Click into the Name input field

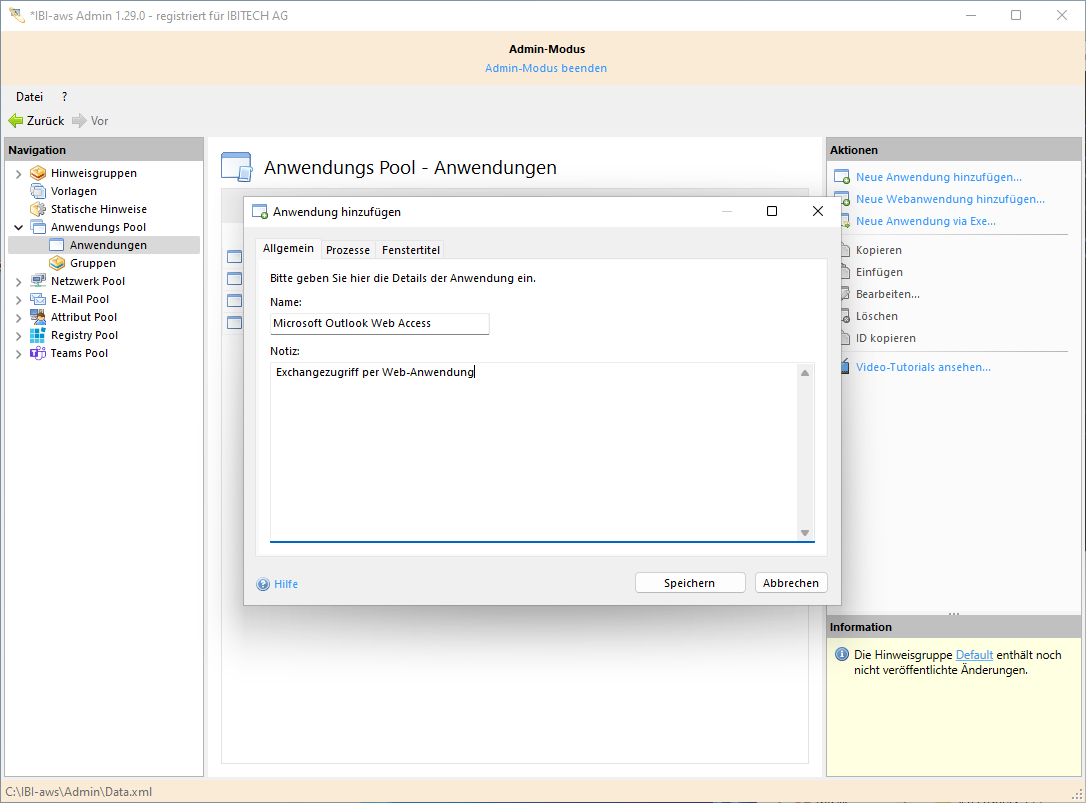tap(379, 323)
